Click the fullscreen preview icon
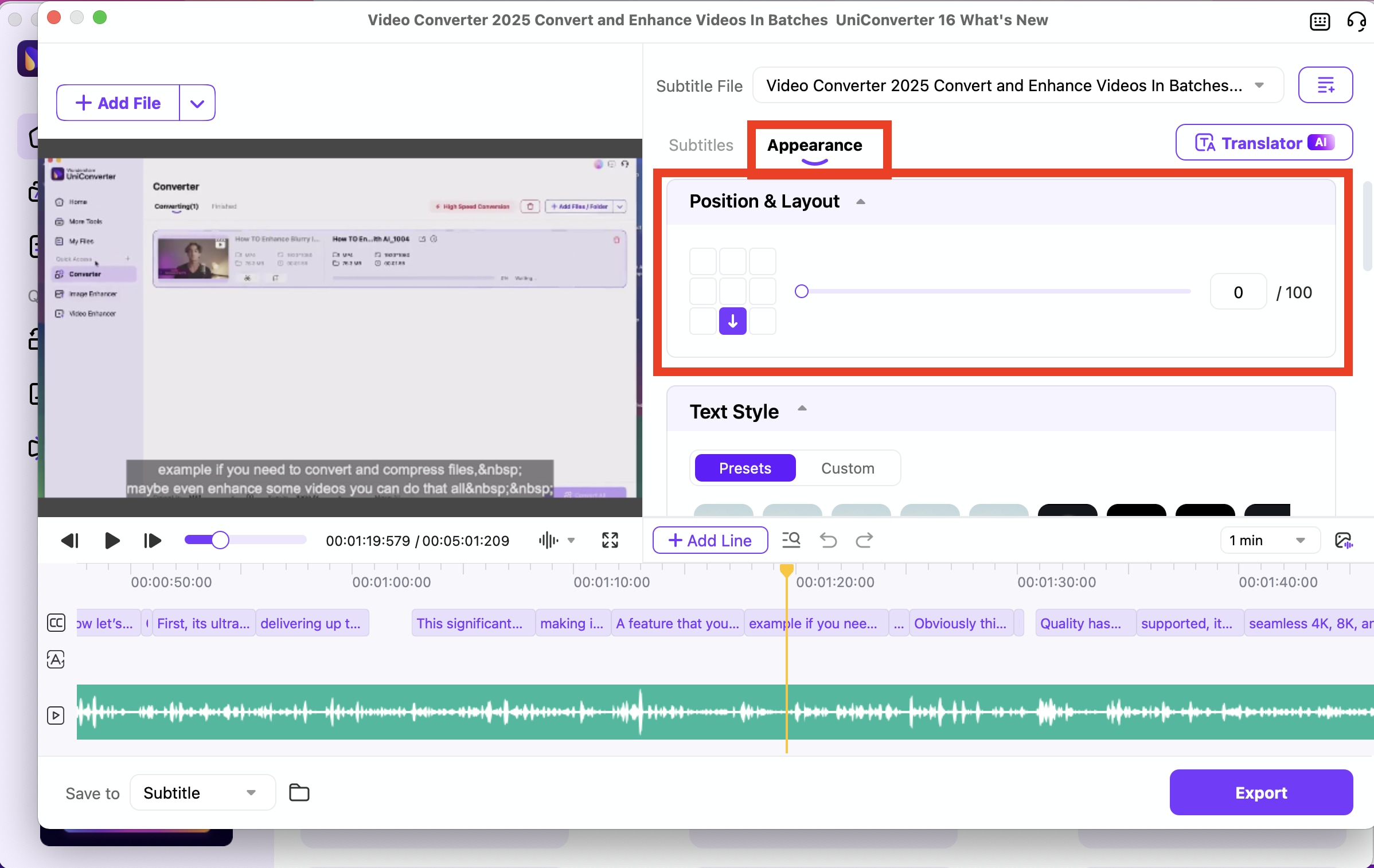Viewport: 1374px width, 868px height. tap(610, 540)
